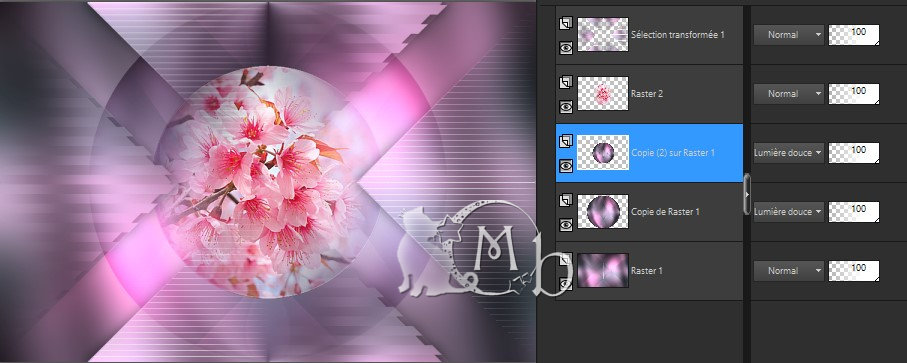Select layer named Sélection transformée 1
Image resolution: width=907 pixels, height=363 pixels.
click(x=678, y=35)
